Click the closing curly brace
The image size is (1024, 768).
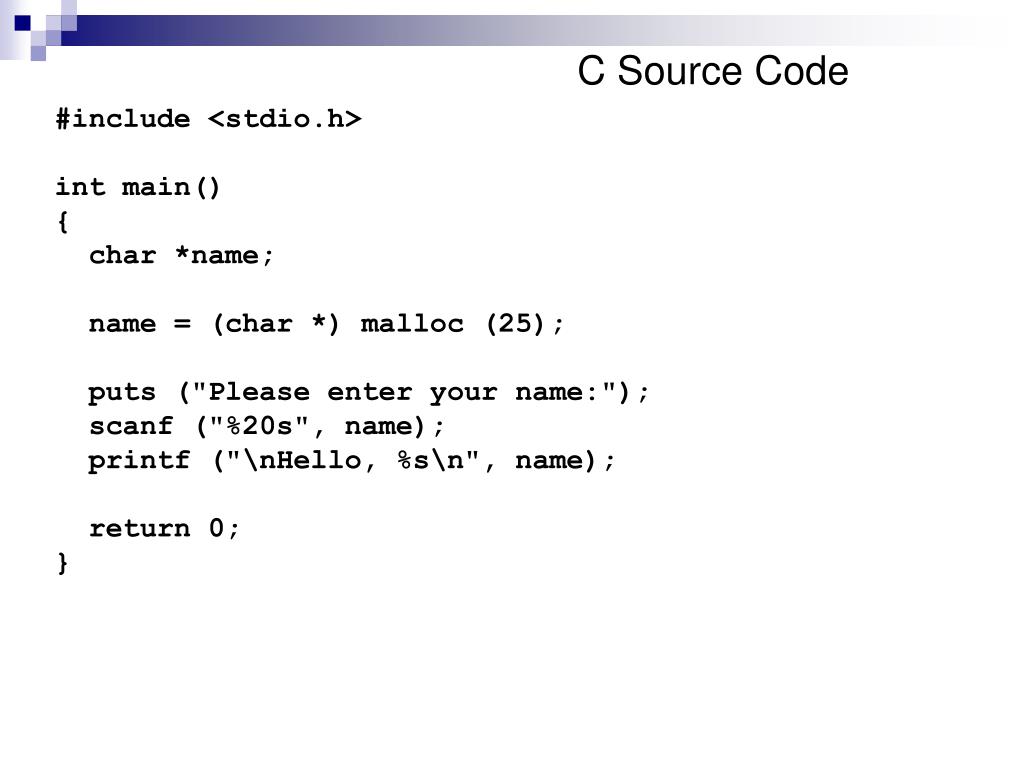pos(63,563)
